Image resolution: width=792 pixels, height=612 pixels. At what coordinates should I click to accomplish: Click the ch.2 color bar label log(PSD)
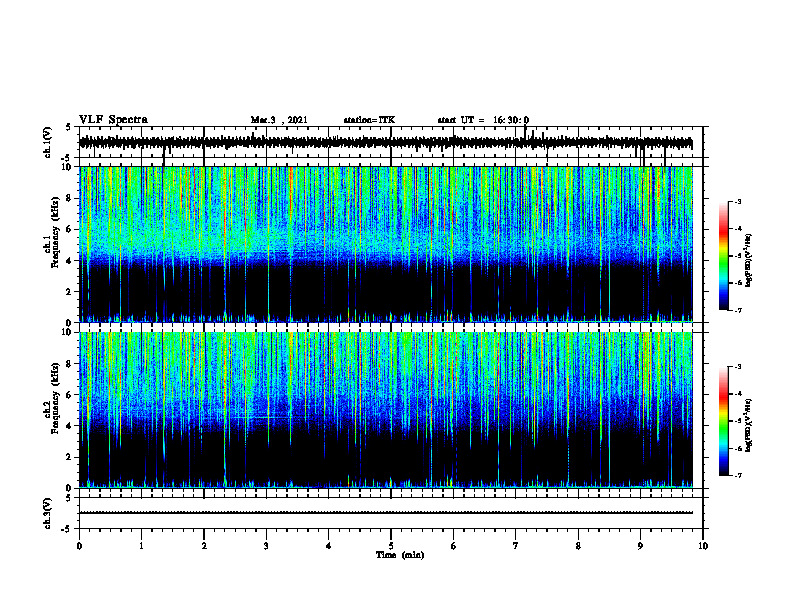(749, 425)
